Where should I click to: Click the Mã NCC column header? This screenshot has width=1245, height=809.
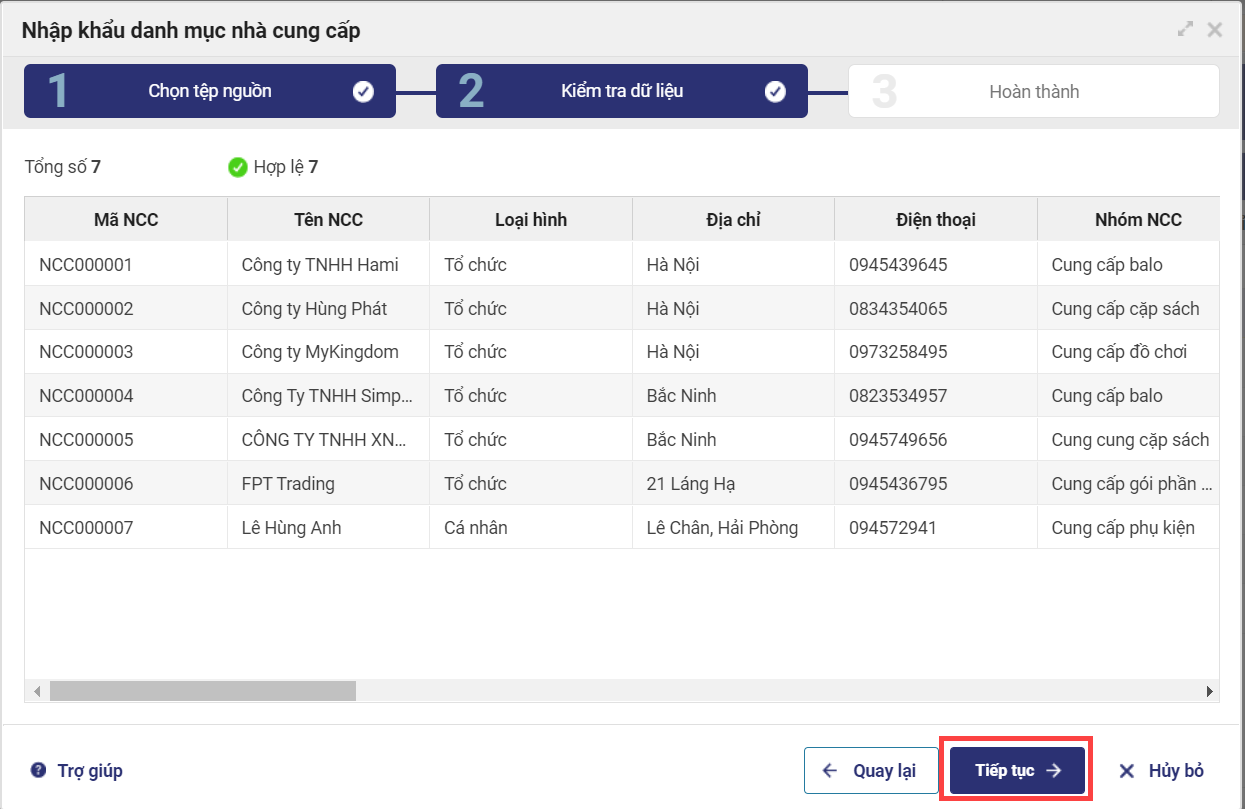[x=126, y=220]
